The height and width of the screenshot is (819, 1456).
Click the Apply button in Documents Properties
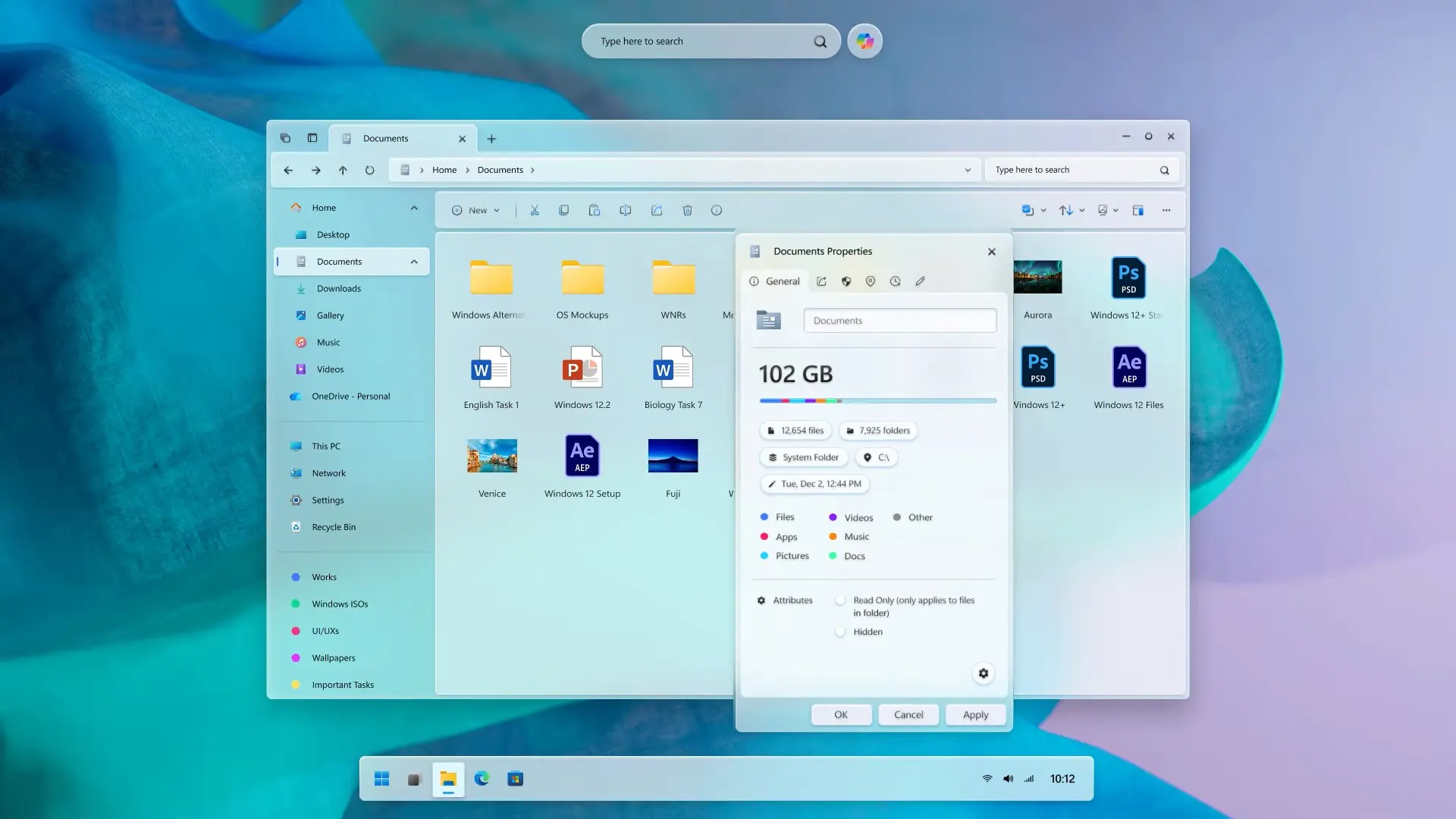pos(974,714)
